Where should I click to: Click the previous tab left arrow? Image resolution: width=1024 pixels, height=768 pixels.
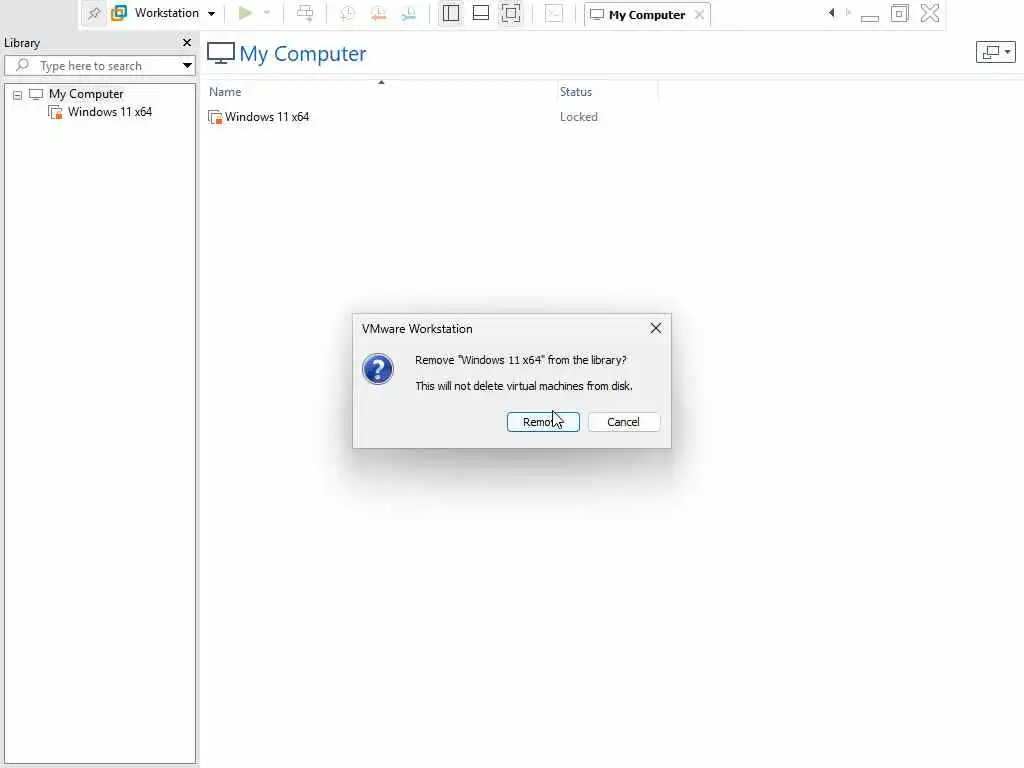point(831,12)
